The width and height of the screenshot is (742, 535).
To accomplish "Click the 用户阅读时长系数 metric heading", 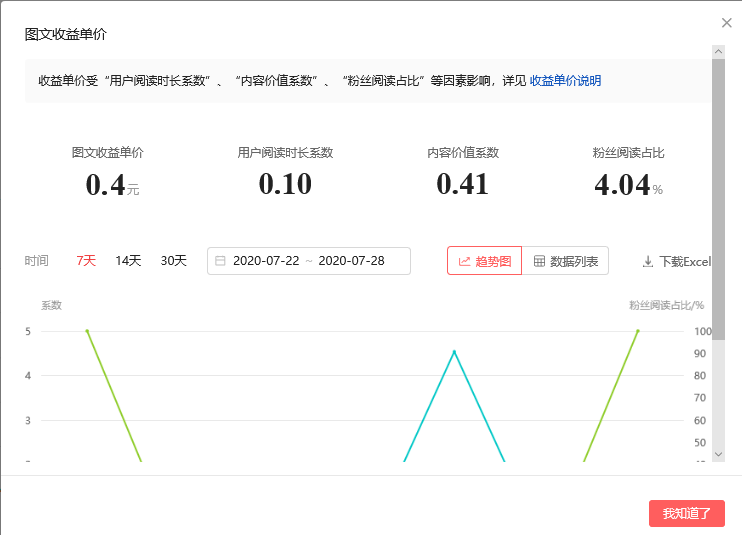I will point(285,153).
